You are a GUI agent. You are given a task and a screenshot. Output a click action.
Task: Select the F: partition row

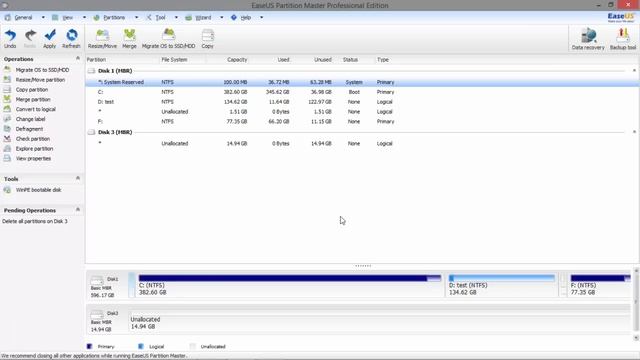[362, 121]
